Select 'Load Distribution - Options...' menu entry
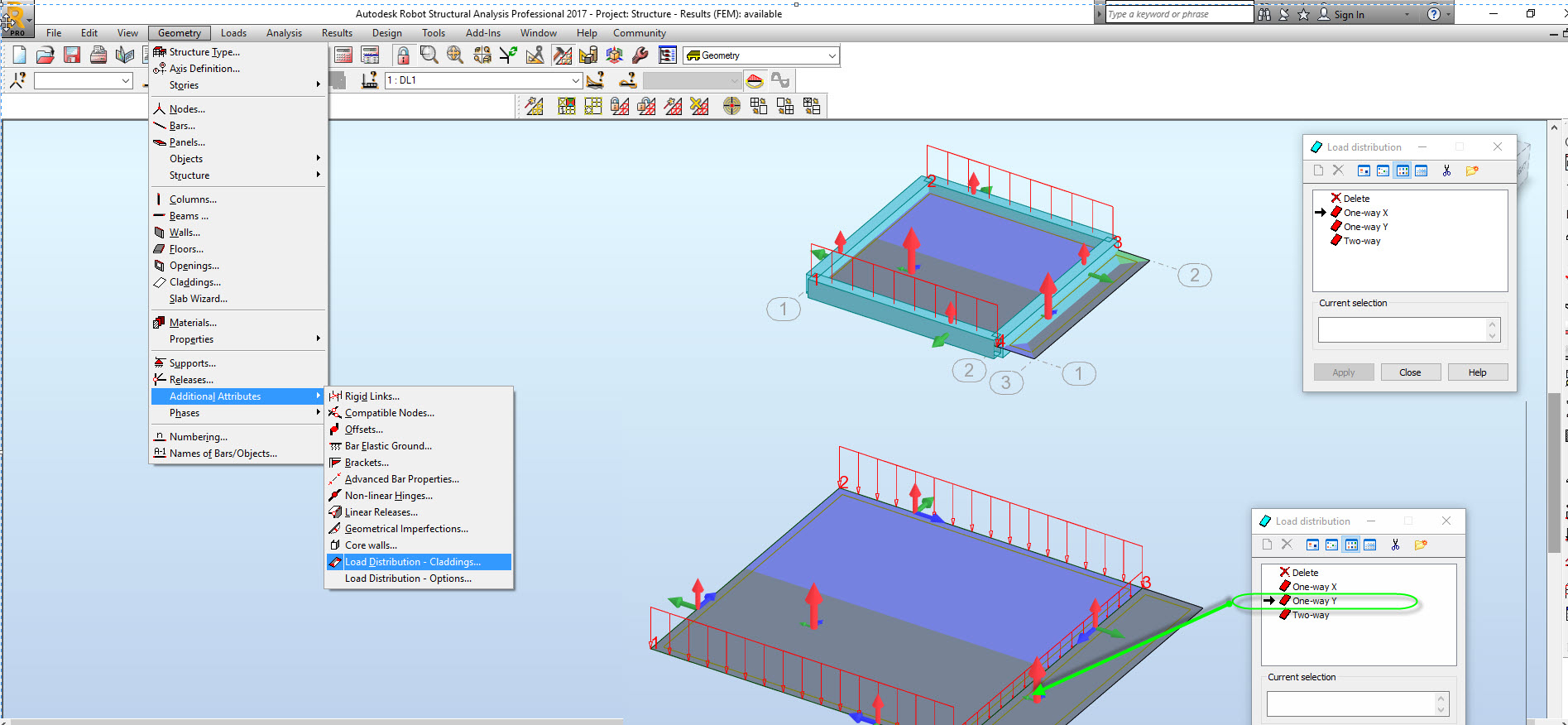This screenshot has height=725, width=1568. tap(419, 579)
